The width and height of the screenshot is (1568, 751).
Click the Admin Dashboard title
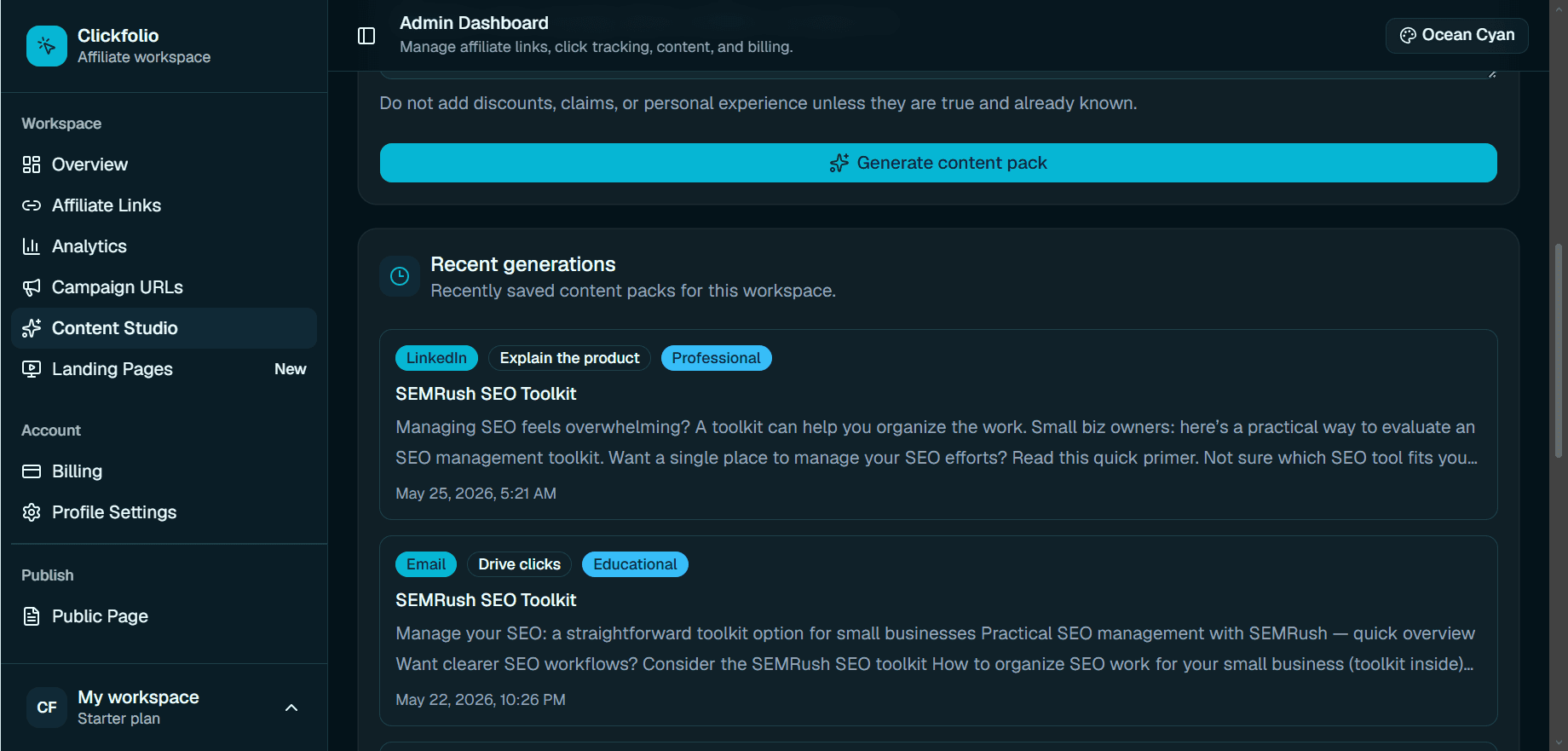(x=474, y=23)
